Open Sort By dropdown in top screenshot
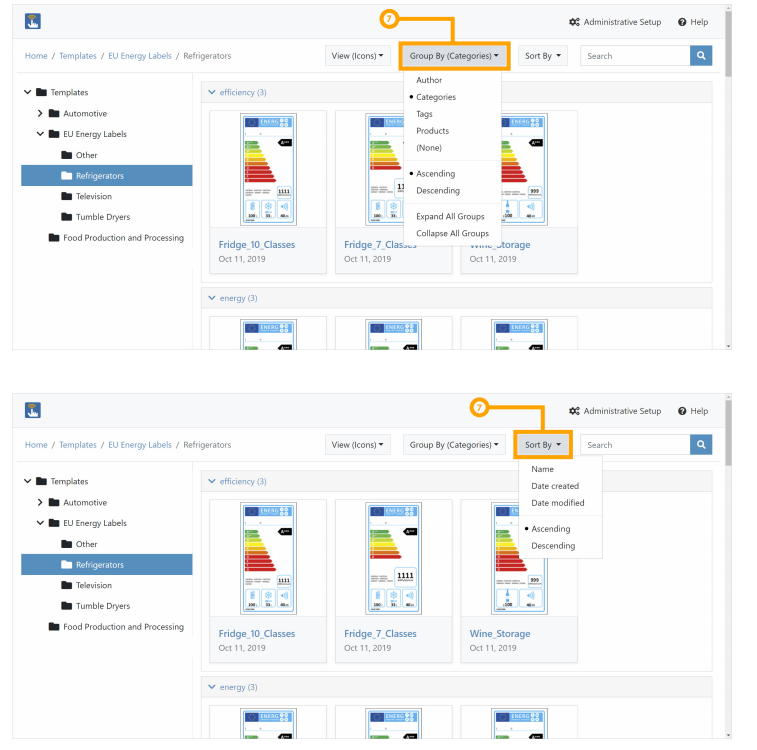 543,56
